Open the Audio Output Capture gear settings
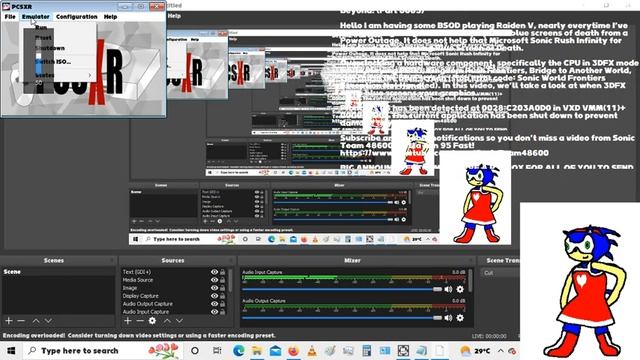The image size is (640, 360). pyautogui.click(x=460, y=318)
